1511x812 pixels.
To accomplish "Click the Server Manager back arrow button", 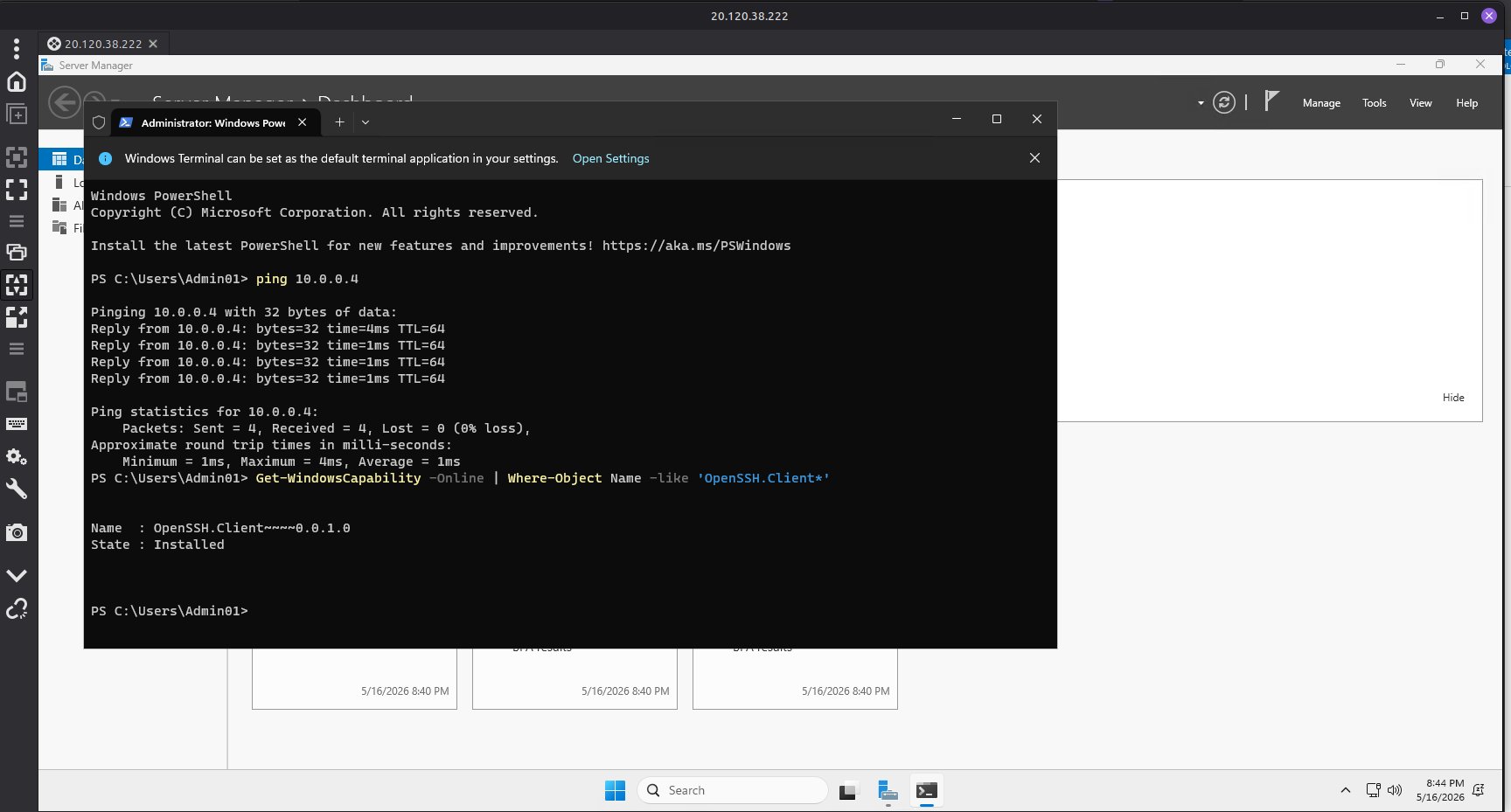I will pyautogui.click(x=64, y=102).
